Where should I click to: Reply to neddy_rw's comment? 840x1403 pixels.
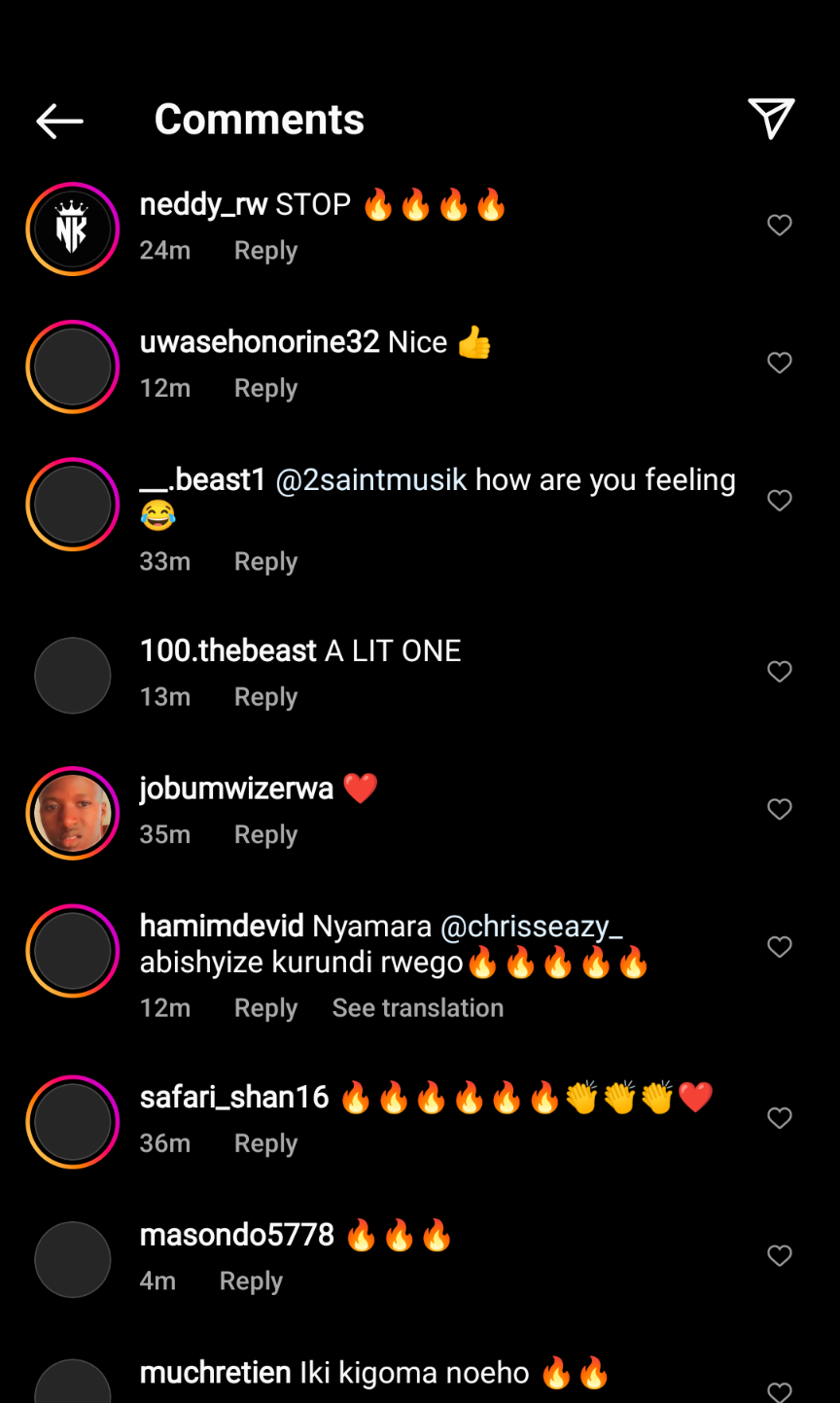tap(265, 251)
